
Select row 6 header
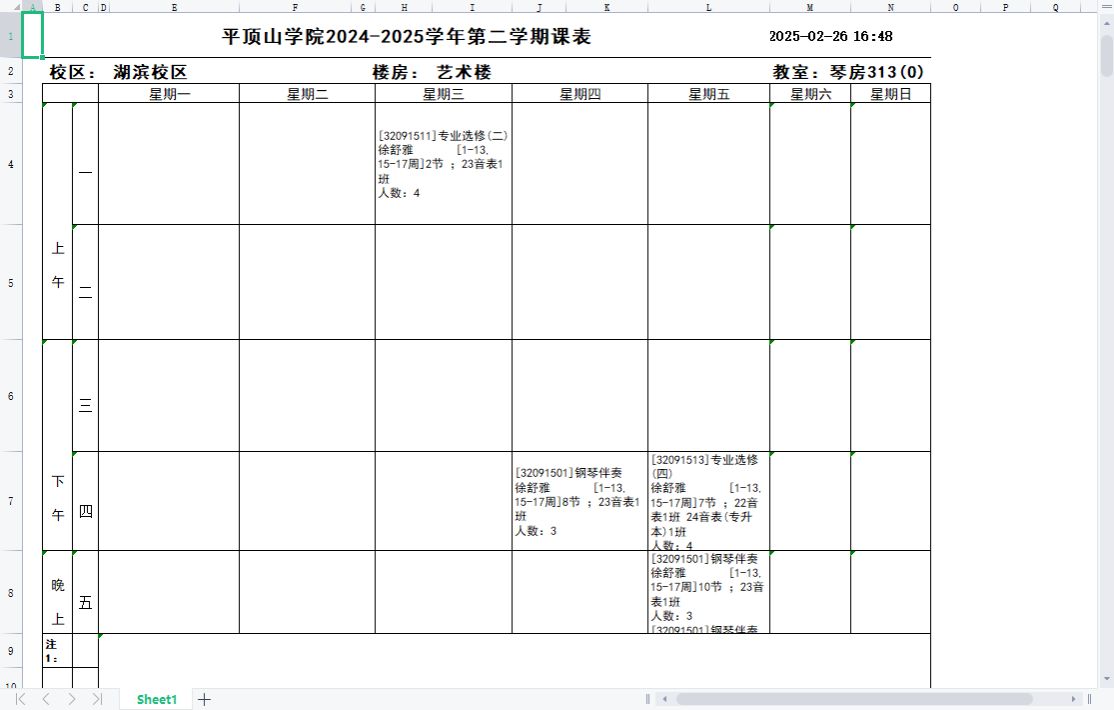(x=11, y=396)
